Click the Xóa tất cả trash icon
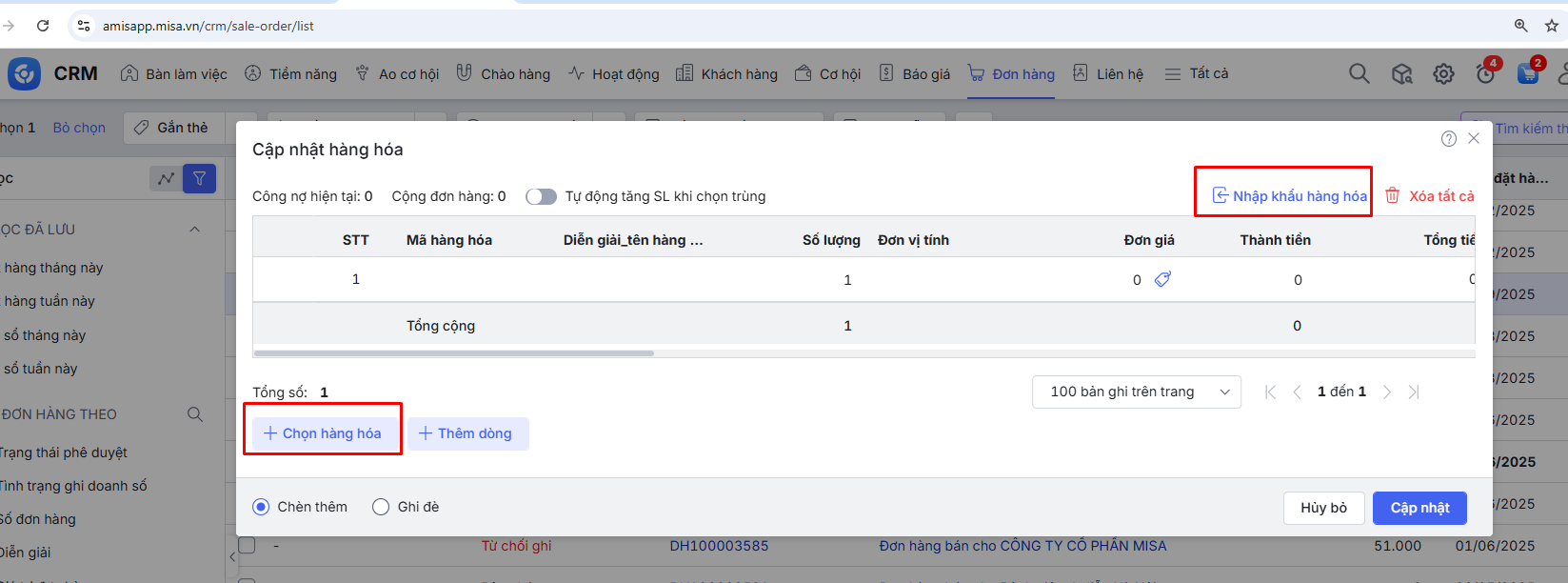 (x=1393, y=195)
